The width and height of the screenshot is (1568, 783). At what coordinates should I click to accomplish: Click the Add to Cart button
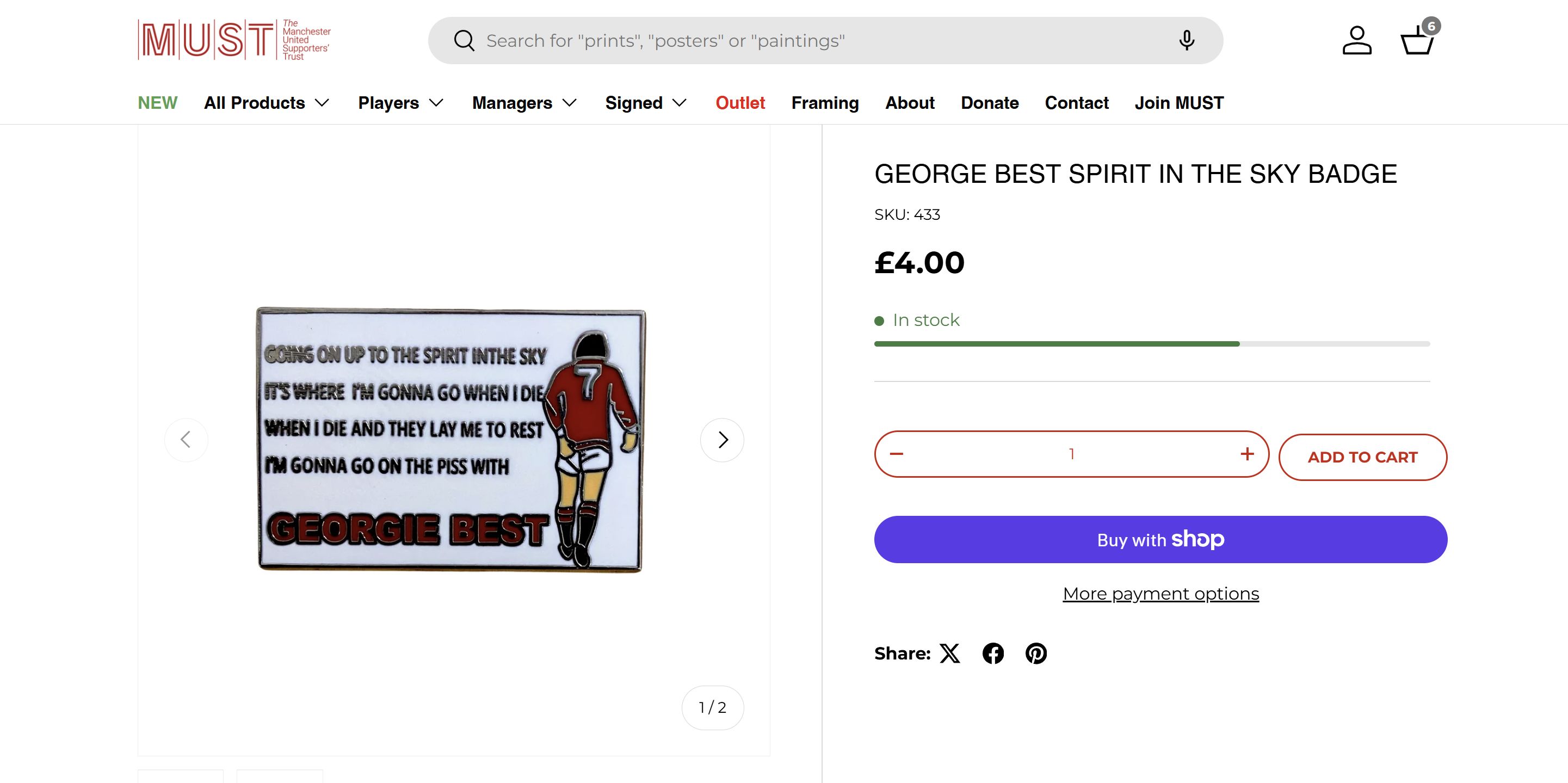[x=1362, y=457]
